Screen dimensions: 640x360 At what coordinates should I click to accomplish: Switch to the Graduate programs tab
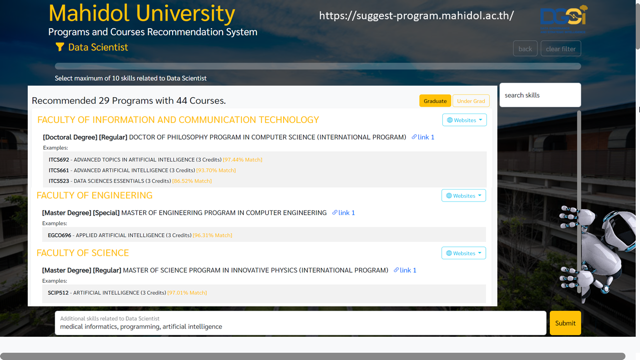point(435,101)
